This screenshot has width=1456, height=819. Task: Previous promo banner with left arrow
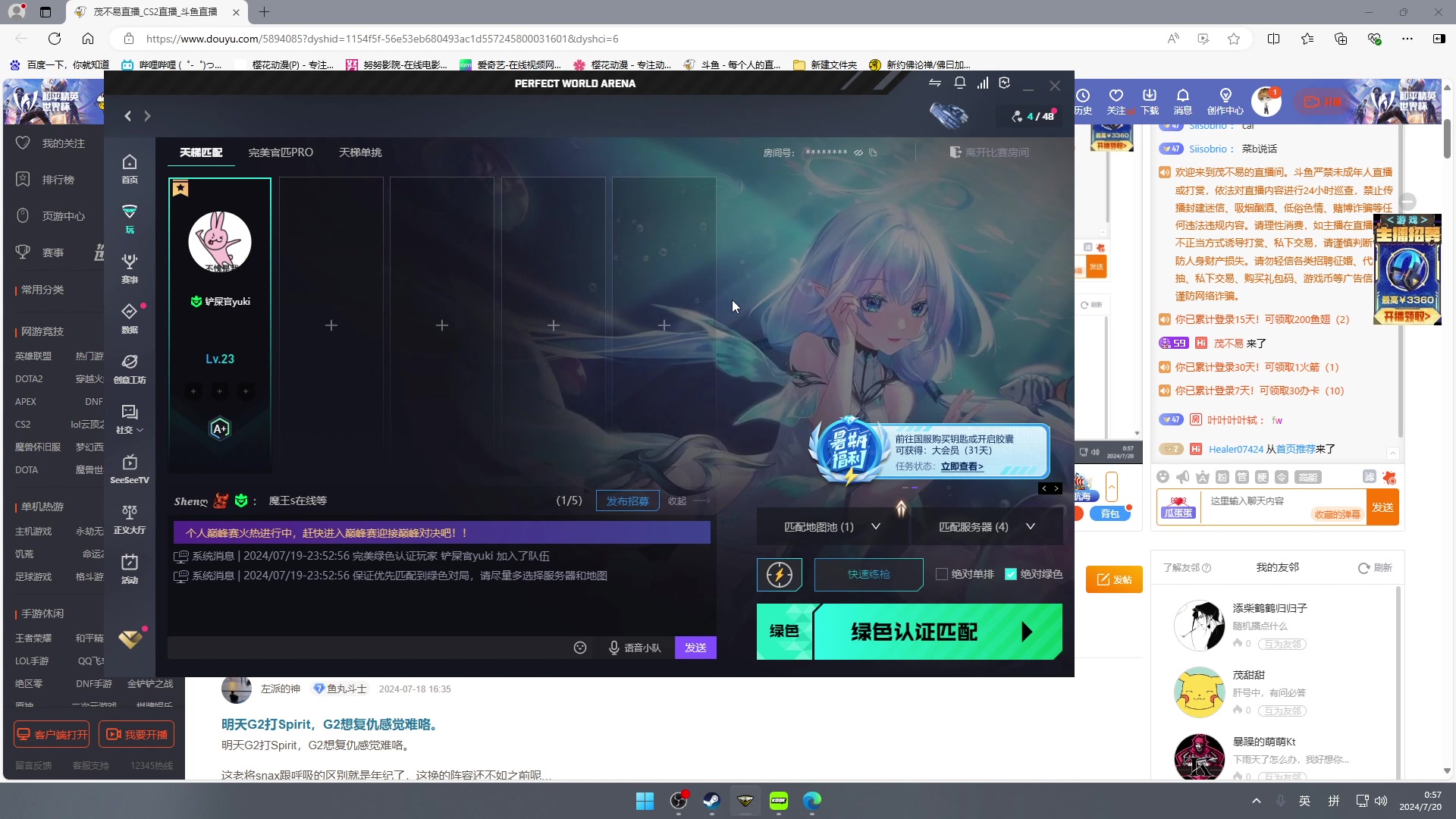[x=1044, y=488]
